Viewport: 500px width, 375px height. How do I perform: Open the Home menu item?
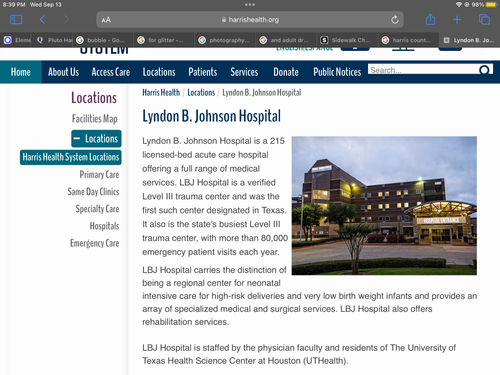coord(21,72)
